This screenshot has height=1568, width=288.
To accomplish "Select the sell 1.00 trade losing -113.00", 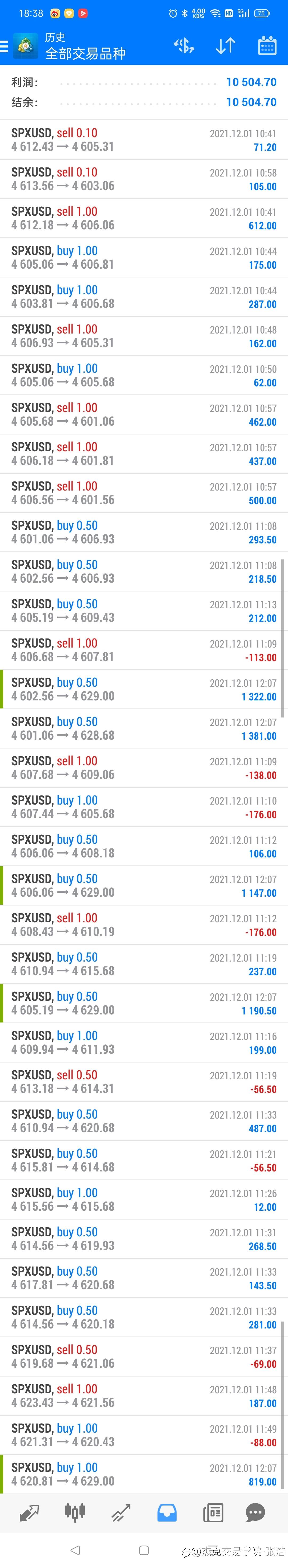I will (144, 650).
